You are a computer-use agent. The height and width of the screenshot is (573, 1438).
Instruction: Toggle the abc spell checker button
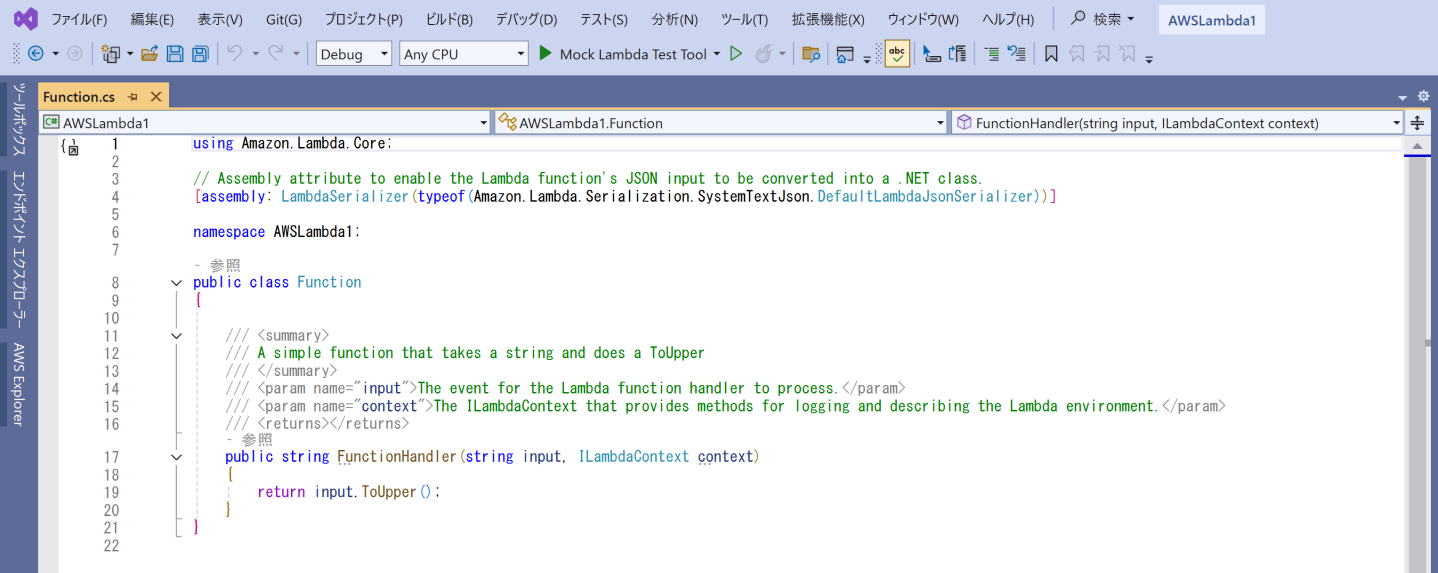[x=897, y=54]
